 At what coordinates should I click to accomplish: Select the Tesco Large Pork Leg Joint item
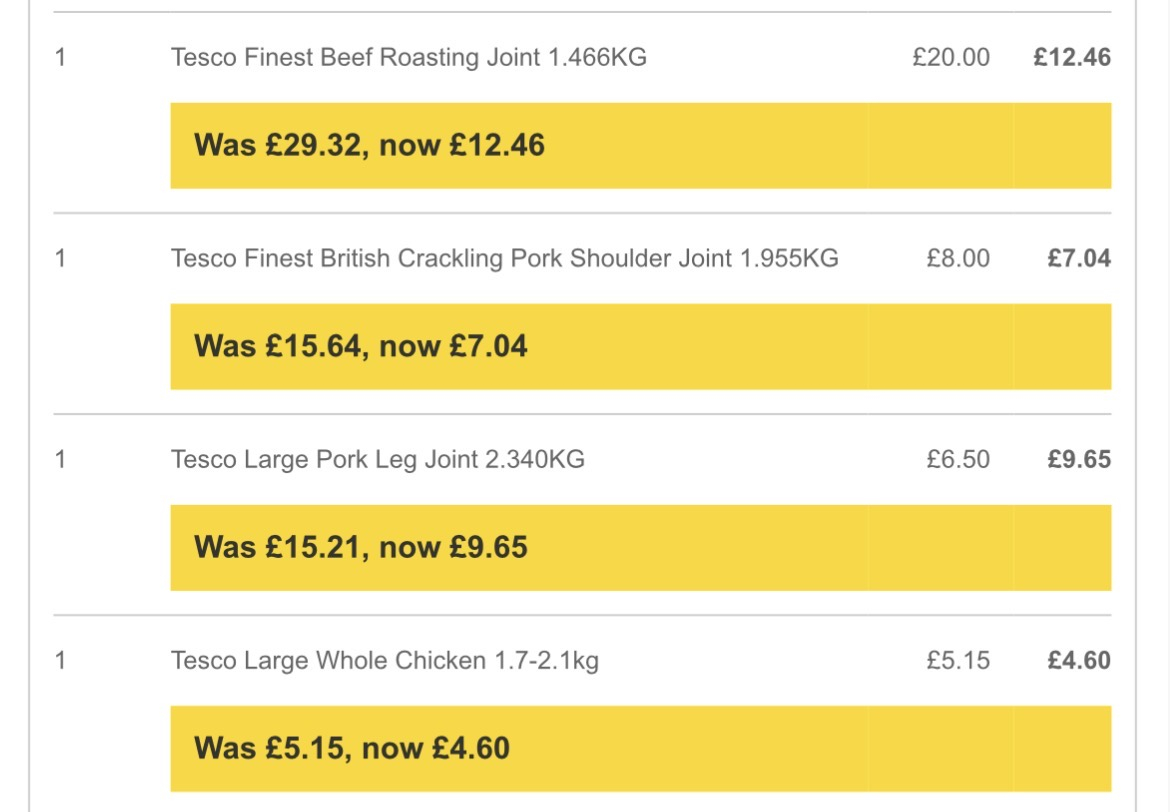[377, 459]
